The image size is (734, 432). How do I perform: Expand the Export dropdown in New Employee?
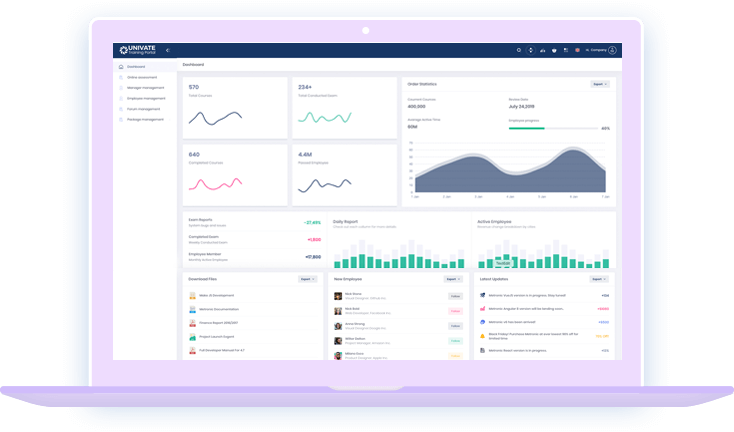click(x=453, y=279)
